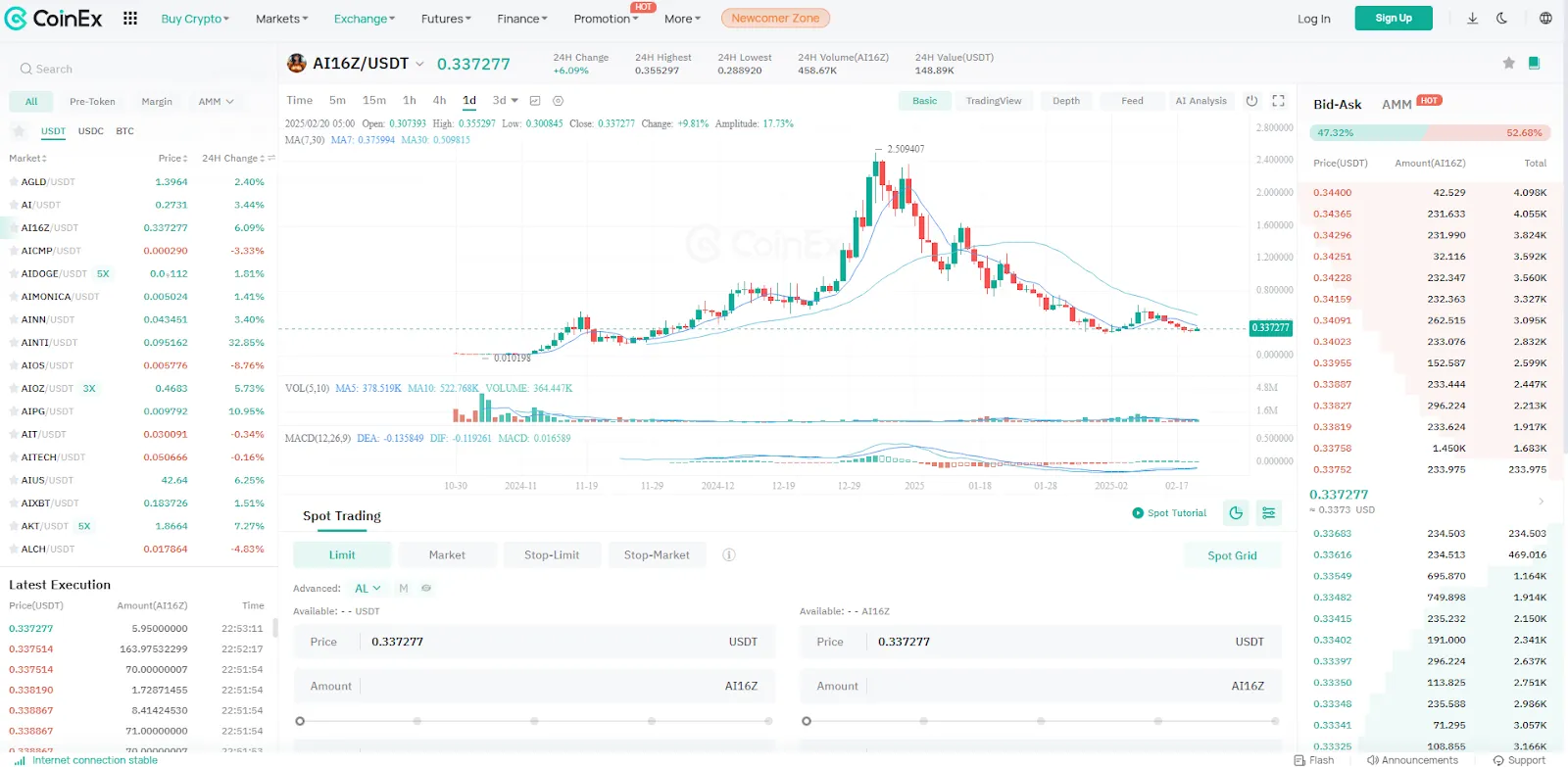1568x767 pixels.
Task: Expand the Exchange menu
Action: tap(365, 19)
